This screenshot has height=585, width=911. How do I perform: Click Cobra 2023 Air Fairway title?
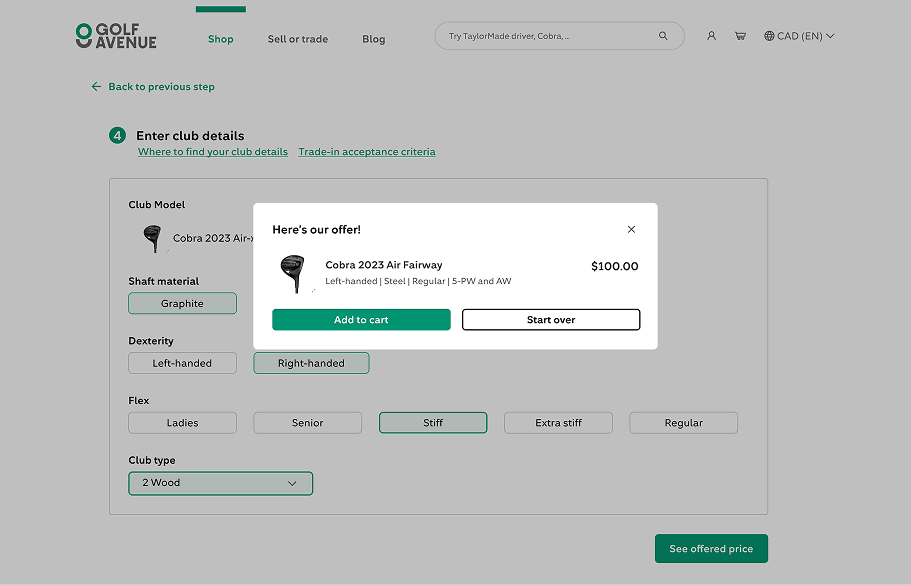pos(383,265)
